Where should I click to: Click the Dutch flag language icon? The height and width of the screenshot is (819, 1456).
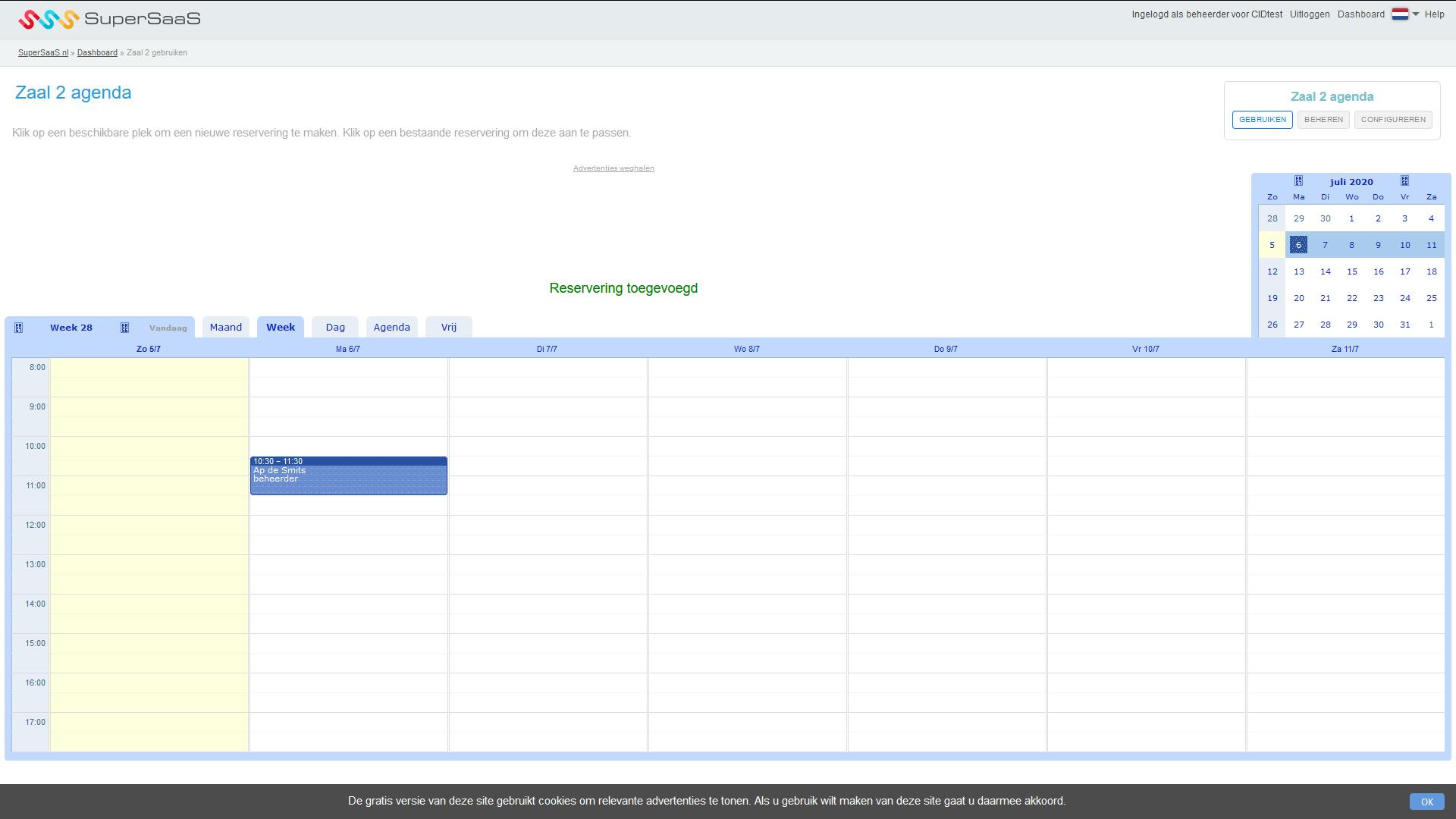pyautogui.click(x=1400, y=14)
